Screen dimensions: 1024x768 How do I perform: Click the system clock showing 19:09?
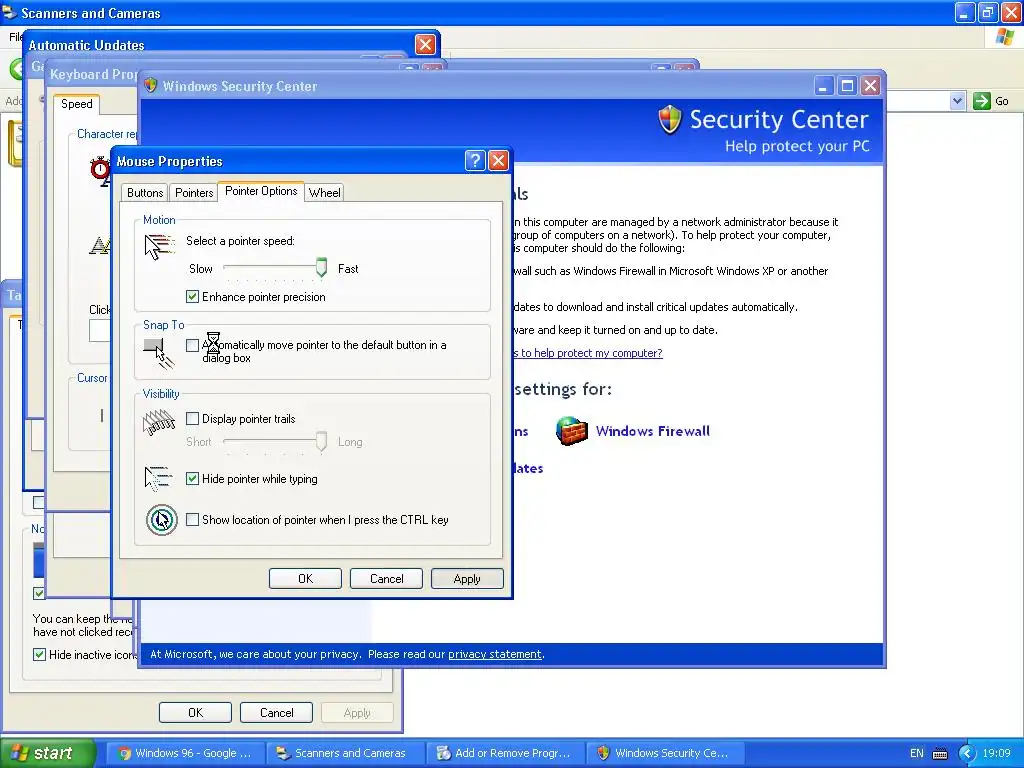[x=997, y=753]
